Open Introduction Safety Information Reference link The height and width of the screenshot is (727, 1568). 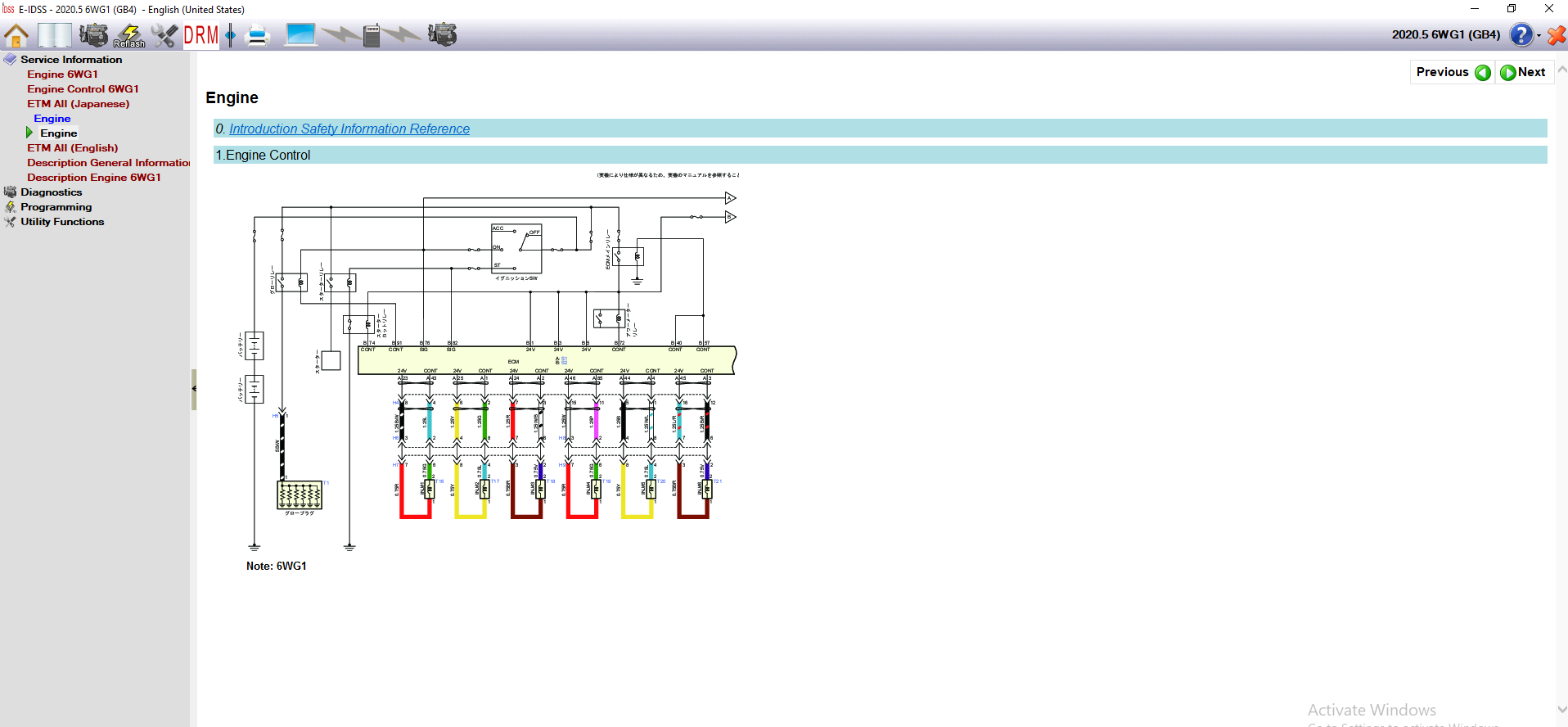[x=349, y=129]
